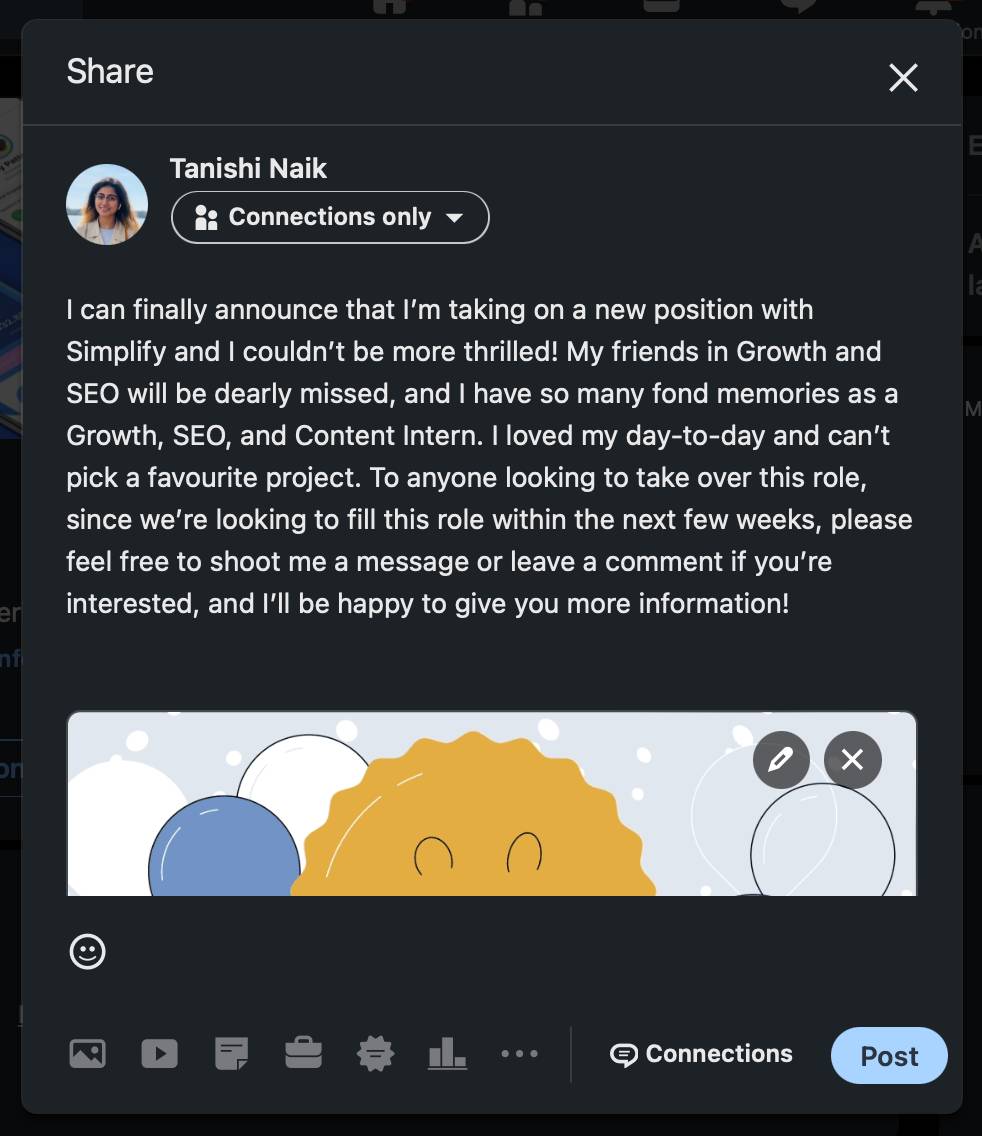982x1136 pixels.
Task: Add a document with the note icon
Action: tap(231, 1053)
